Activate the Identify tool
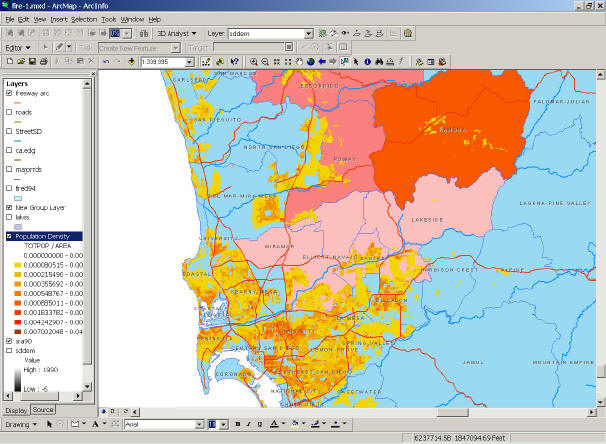The image size is (606, 444). tap(368, 62)
